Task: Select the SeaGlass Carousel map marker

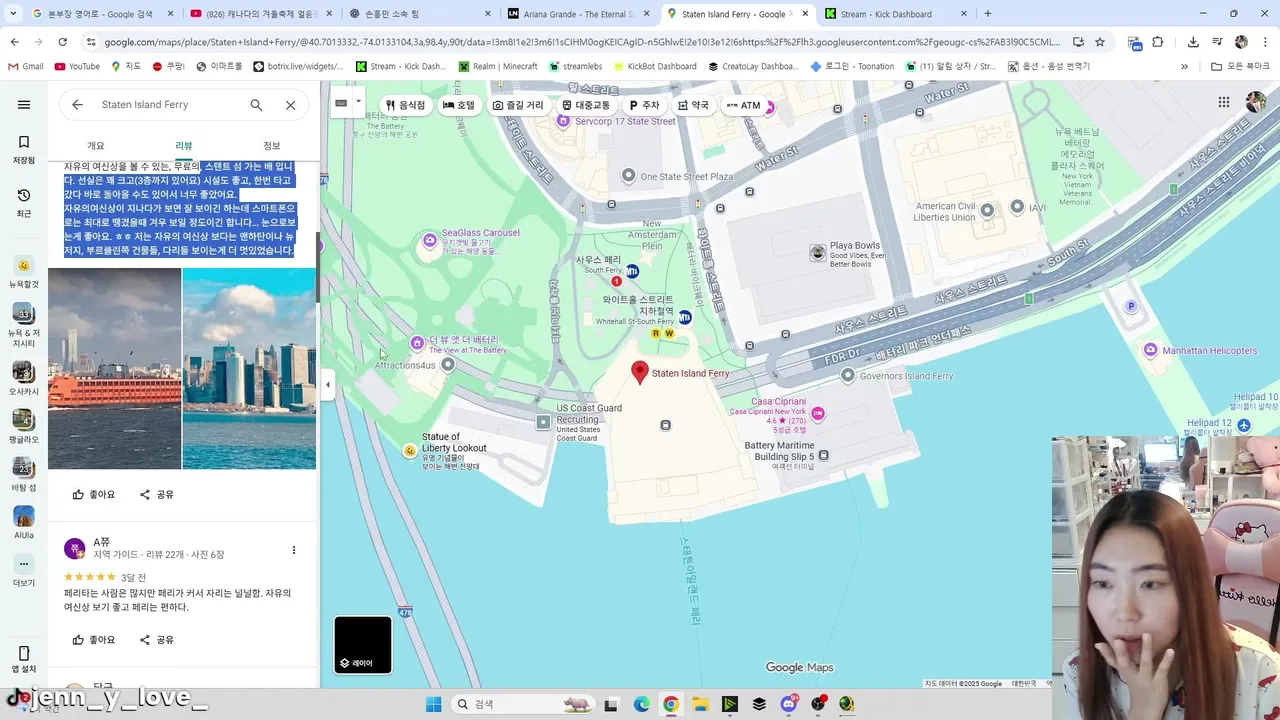Action: pos(430,240)
